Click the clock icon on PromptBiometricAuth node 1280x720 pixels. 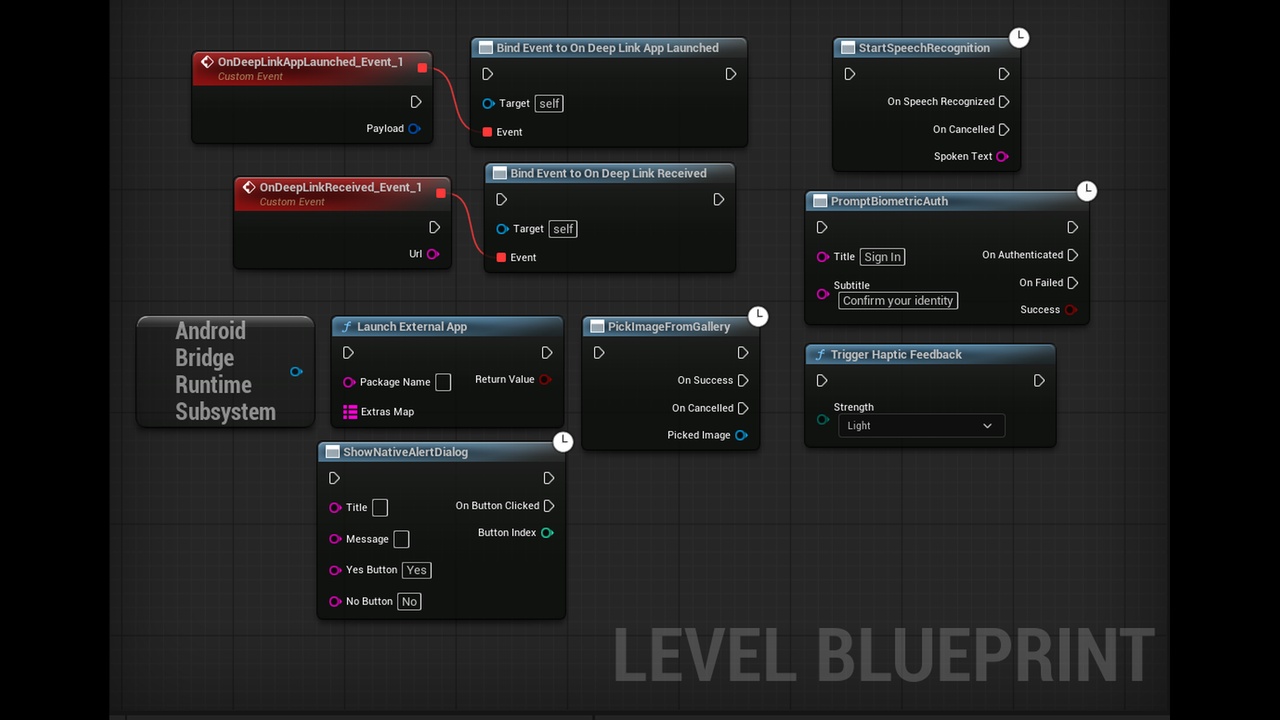tap(1087, 190)
